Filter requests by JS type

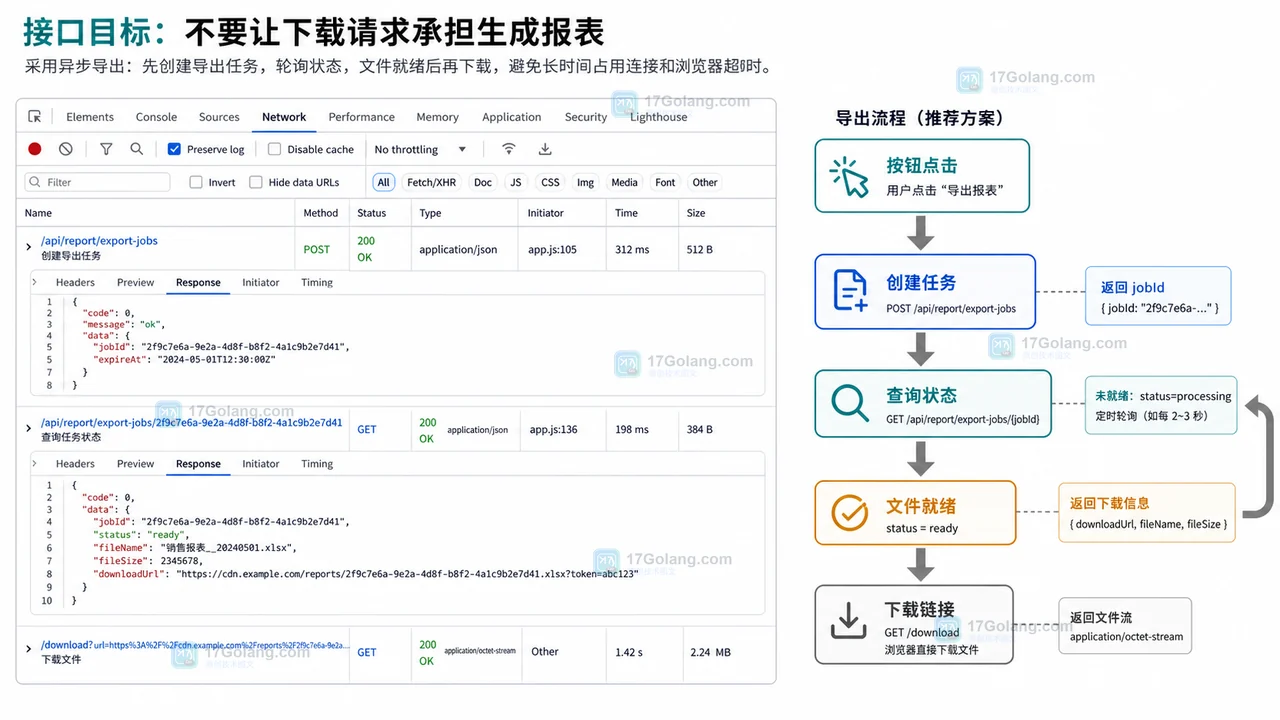click(515, 182)
